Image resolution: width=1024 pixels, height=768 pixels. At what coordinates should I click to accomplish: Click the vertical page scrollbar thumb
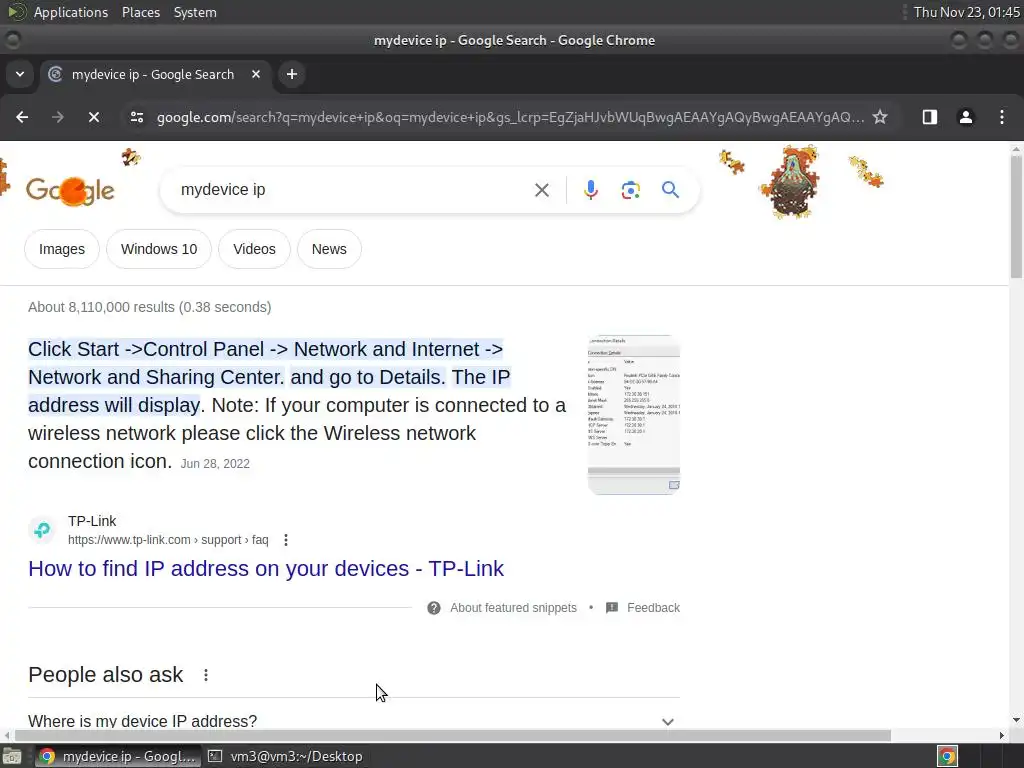tap(1016, 217)
